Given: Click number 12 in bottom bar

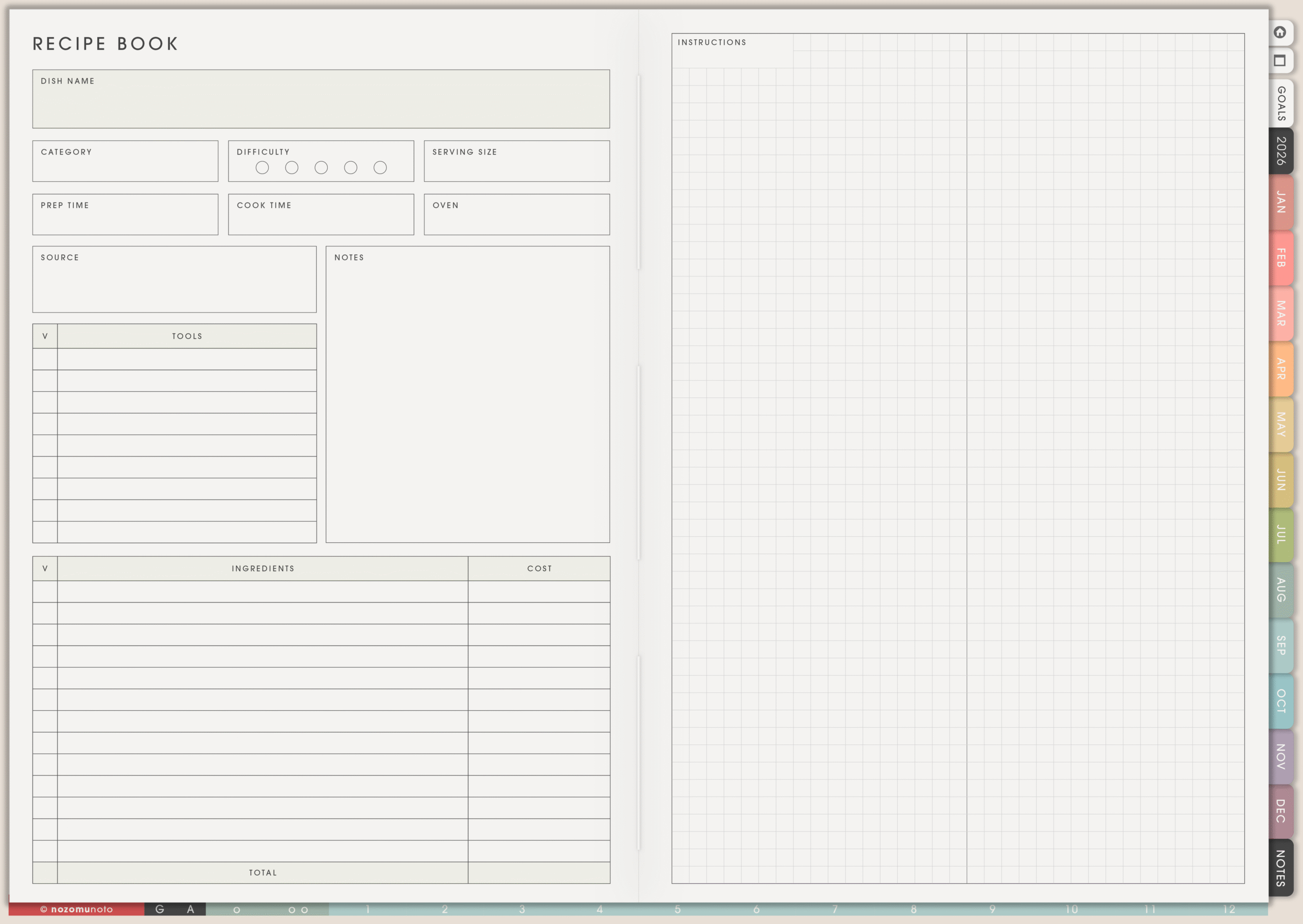Looking at the screenshot, I should coord(1229,909).
